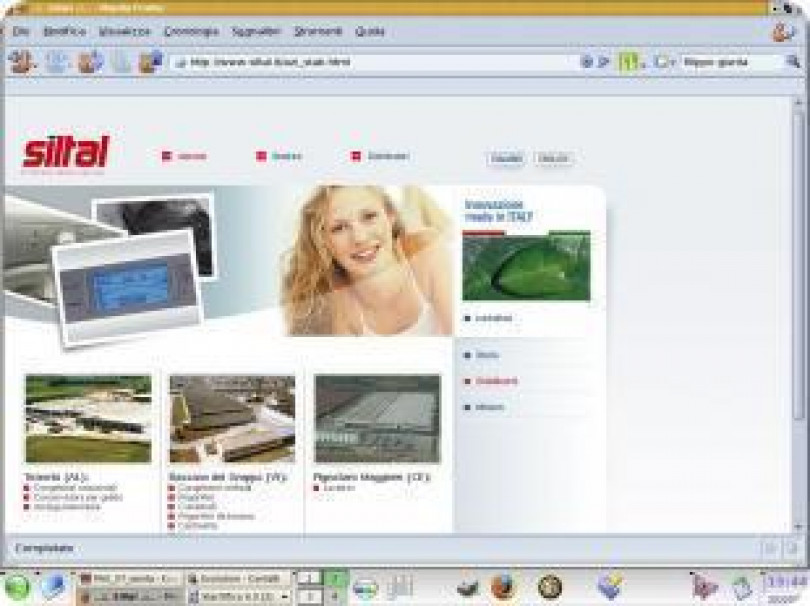Click the Forward navigation icon in toolbar
Image resolution: width=810 pixels, height=606 pixels.
56,61
